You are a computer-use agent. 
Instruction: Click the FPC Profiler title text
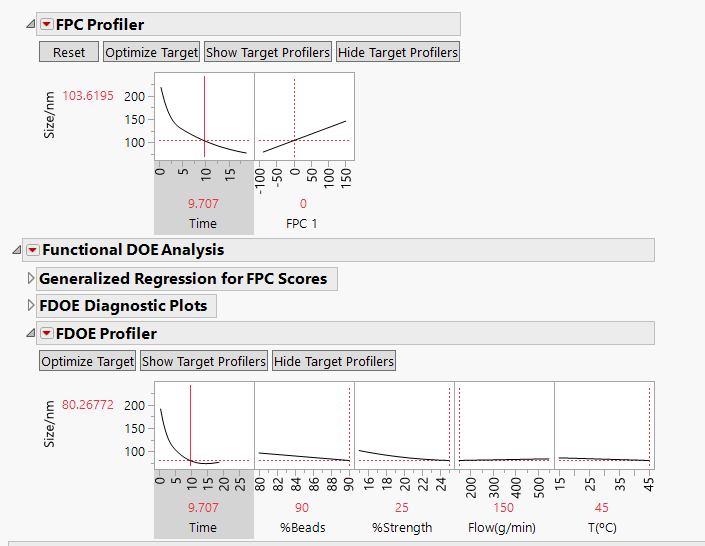tap(100, 24)
